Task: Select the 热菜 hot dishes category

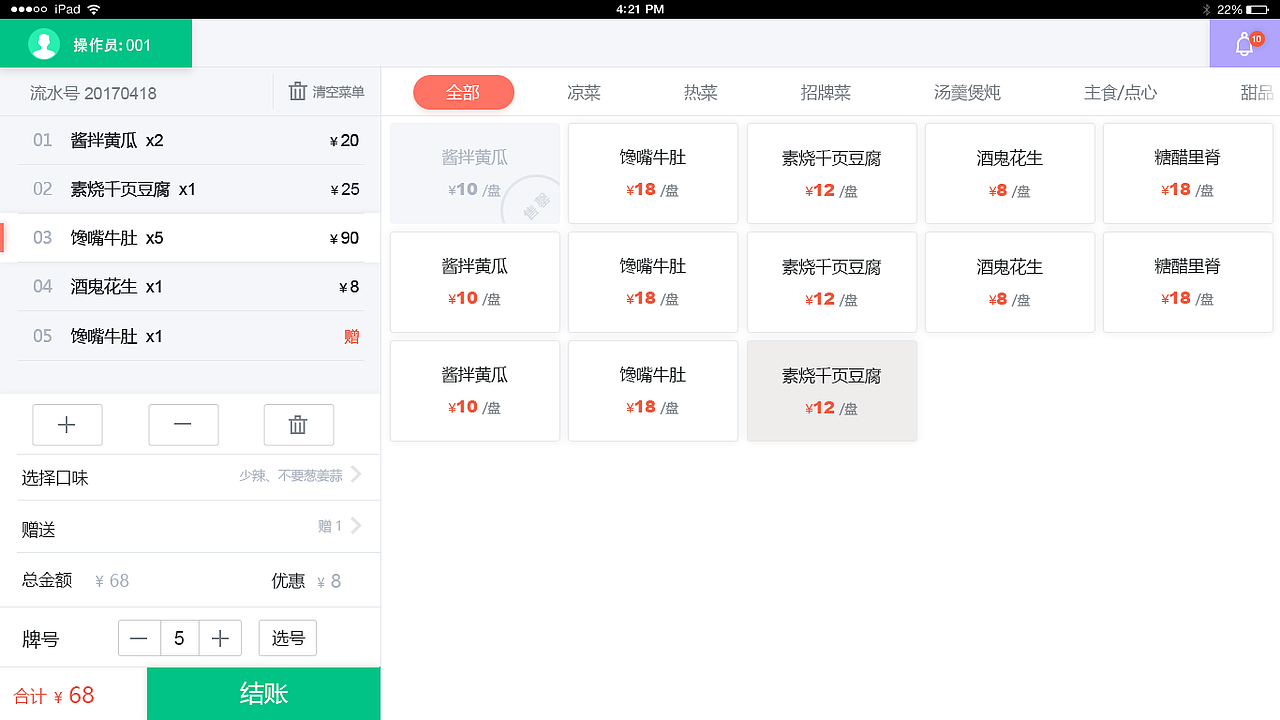Action: [700, 92]
